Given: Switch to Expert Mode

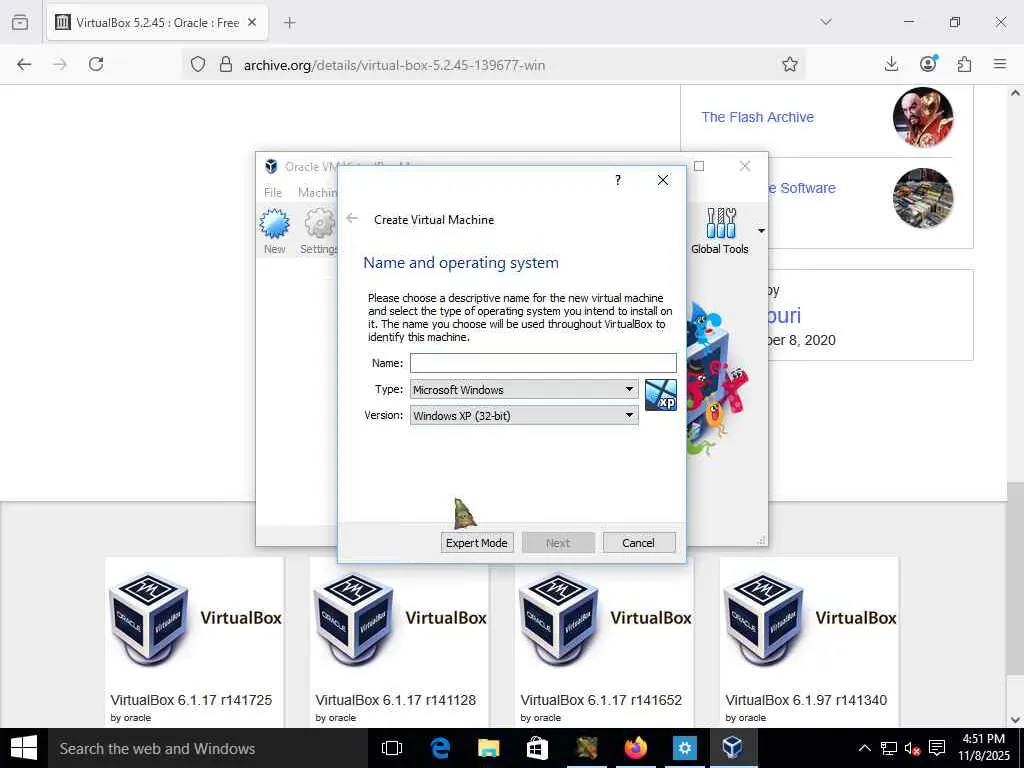Looking at the screenshot, I should click(x=477, y=543).
